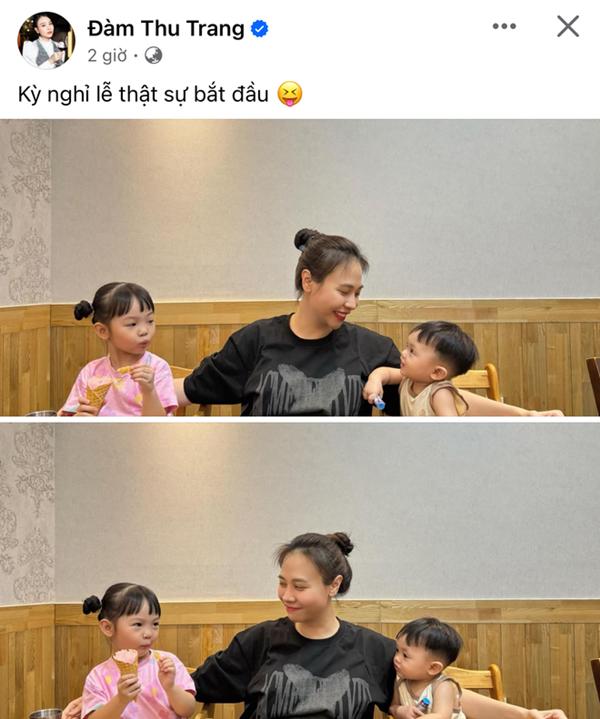Click the pink ice cream in the bottom photo
600x719 pixels.
point(125,656)
